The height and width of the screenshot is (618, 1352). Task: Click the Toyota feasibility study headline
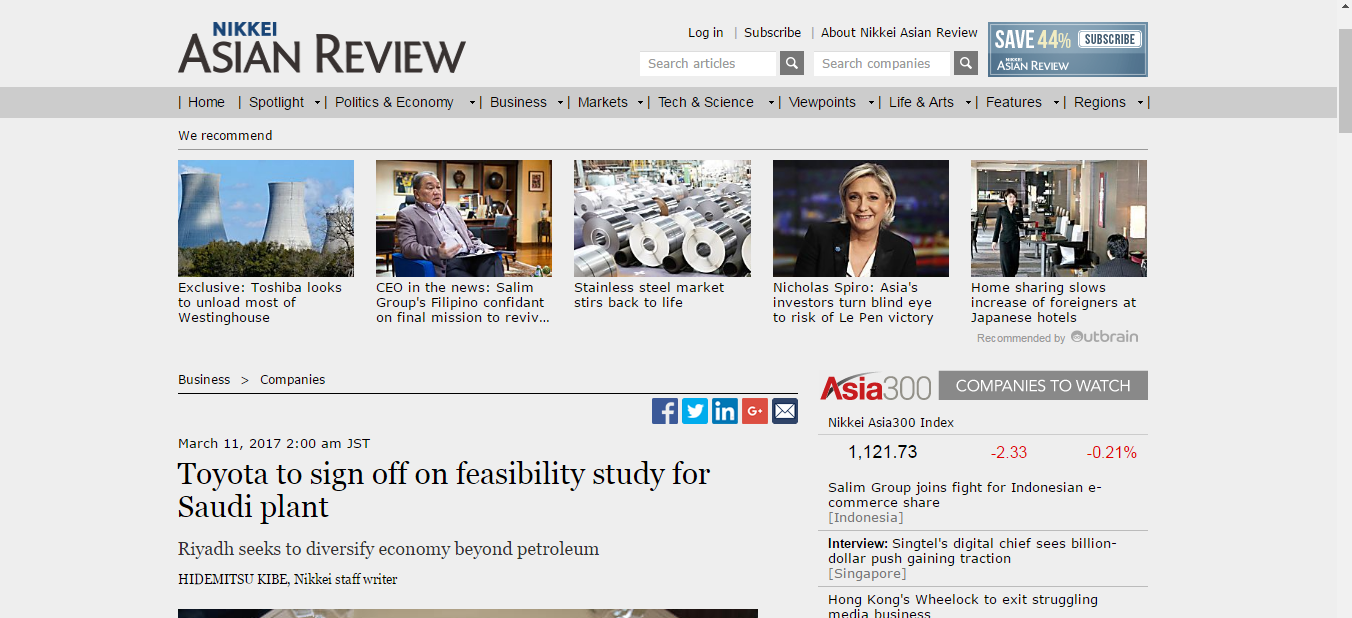pos(444,490)
